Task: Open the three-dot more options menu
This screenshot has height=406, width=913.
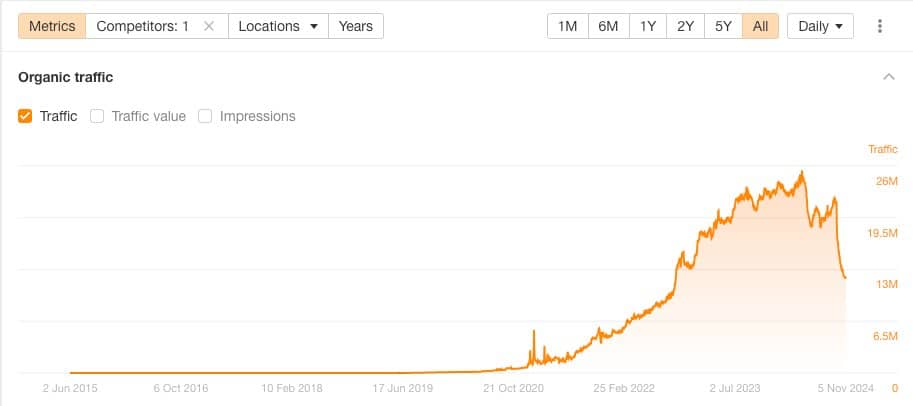Action: click(880, 26)
